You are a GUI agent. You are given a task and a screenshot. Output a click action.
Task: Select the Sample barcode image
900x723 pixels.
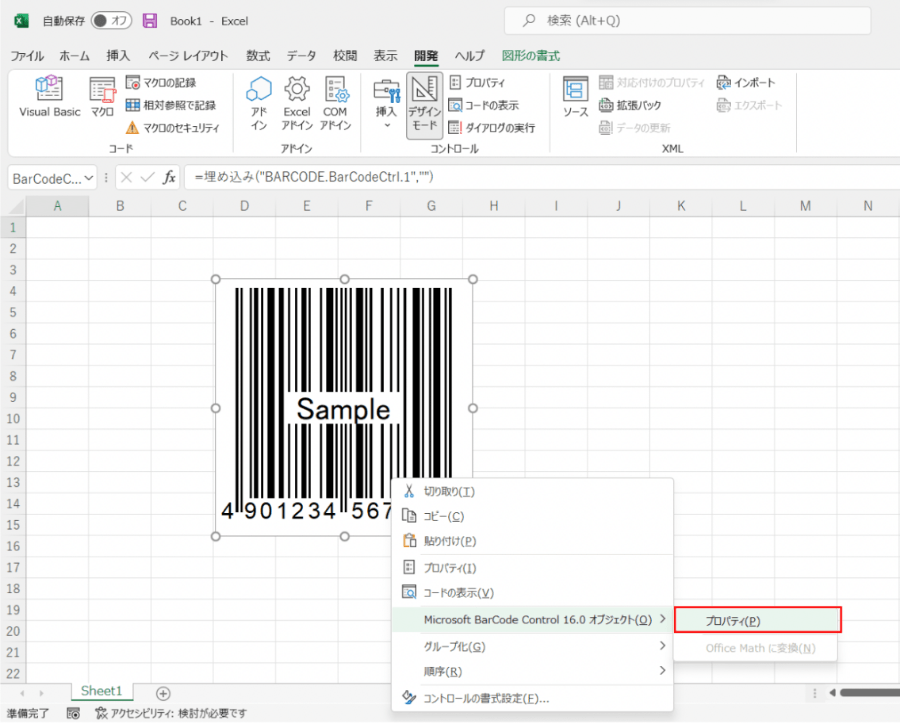tap(344, 407)
